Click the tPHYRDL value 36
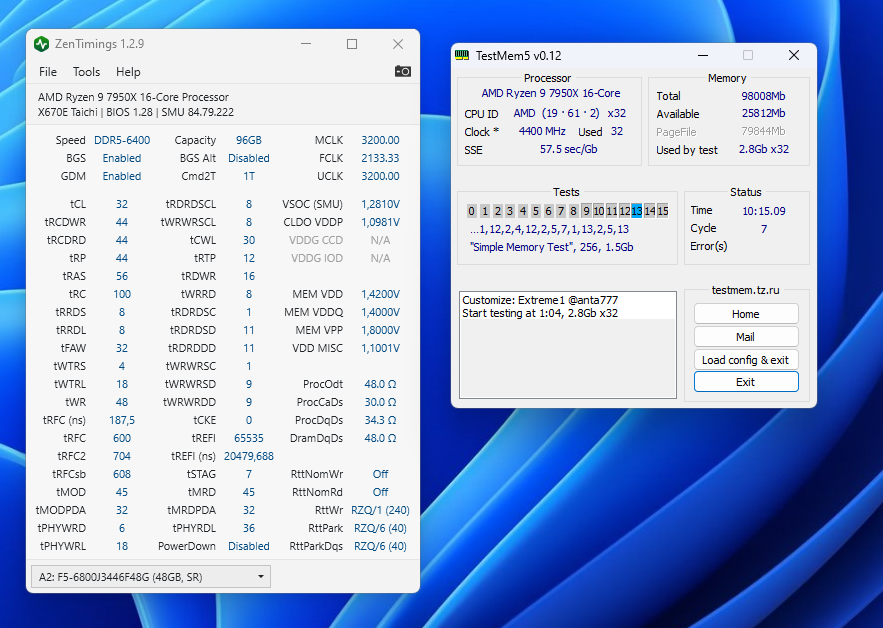Viewport: 883px width, 628px height. 248,528
